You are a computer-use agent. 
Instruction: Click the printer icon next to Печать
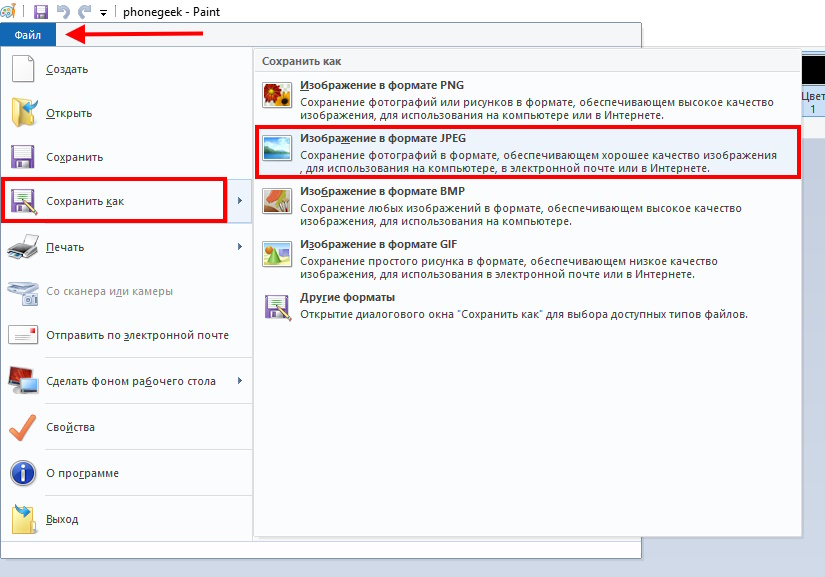(x=23, y=247)
